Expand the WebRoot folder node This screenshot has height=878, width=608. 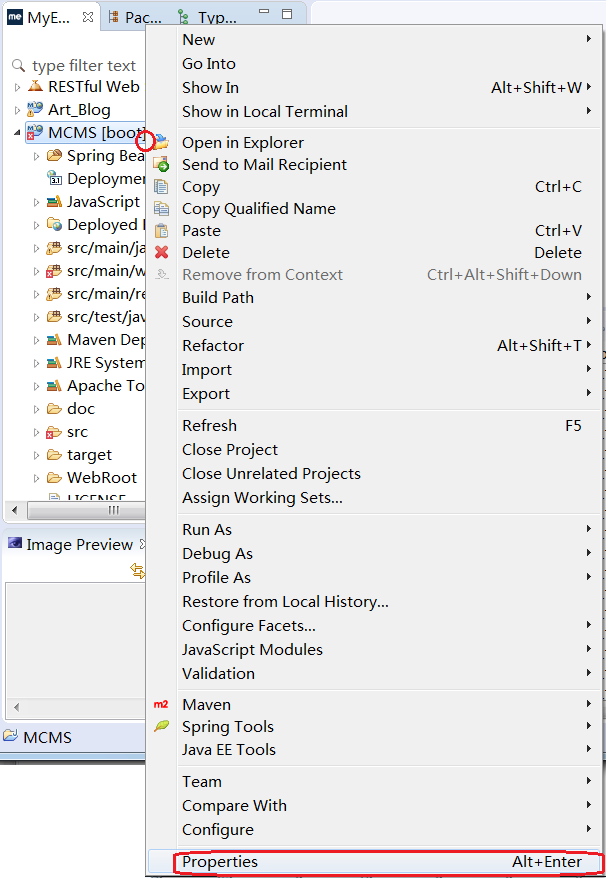coord(36,478)
